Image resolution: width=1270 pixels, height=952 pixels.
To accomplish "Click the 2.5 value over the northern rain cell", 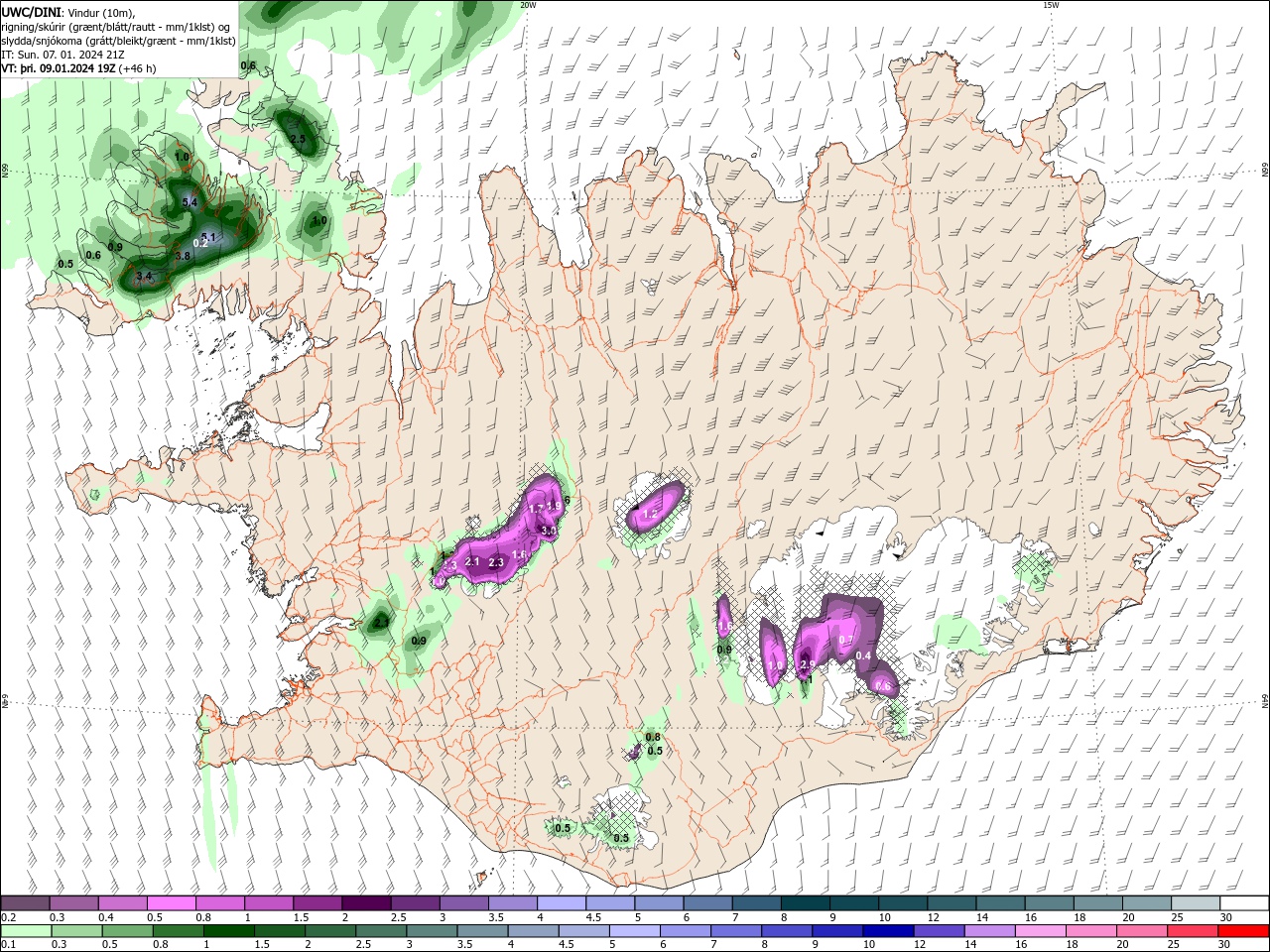I will [298, 139].
